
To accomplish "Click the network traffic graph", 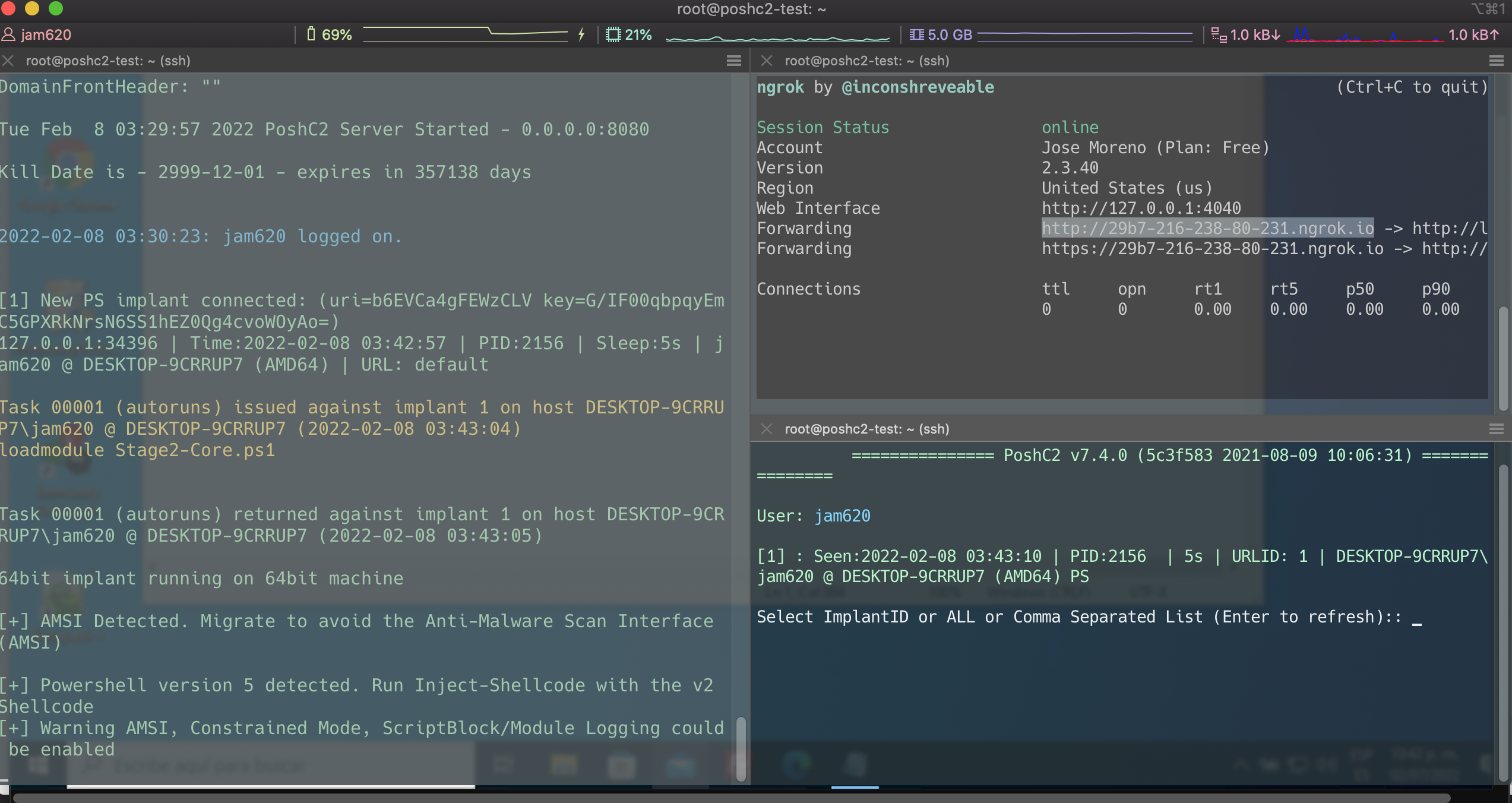I will tap(1365, 34).
